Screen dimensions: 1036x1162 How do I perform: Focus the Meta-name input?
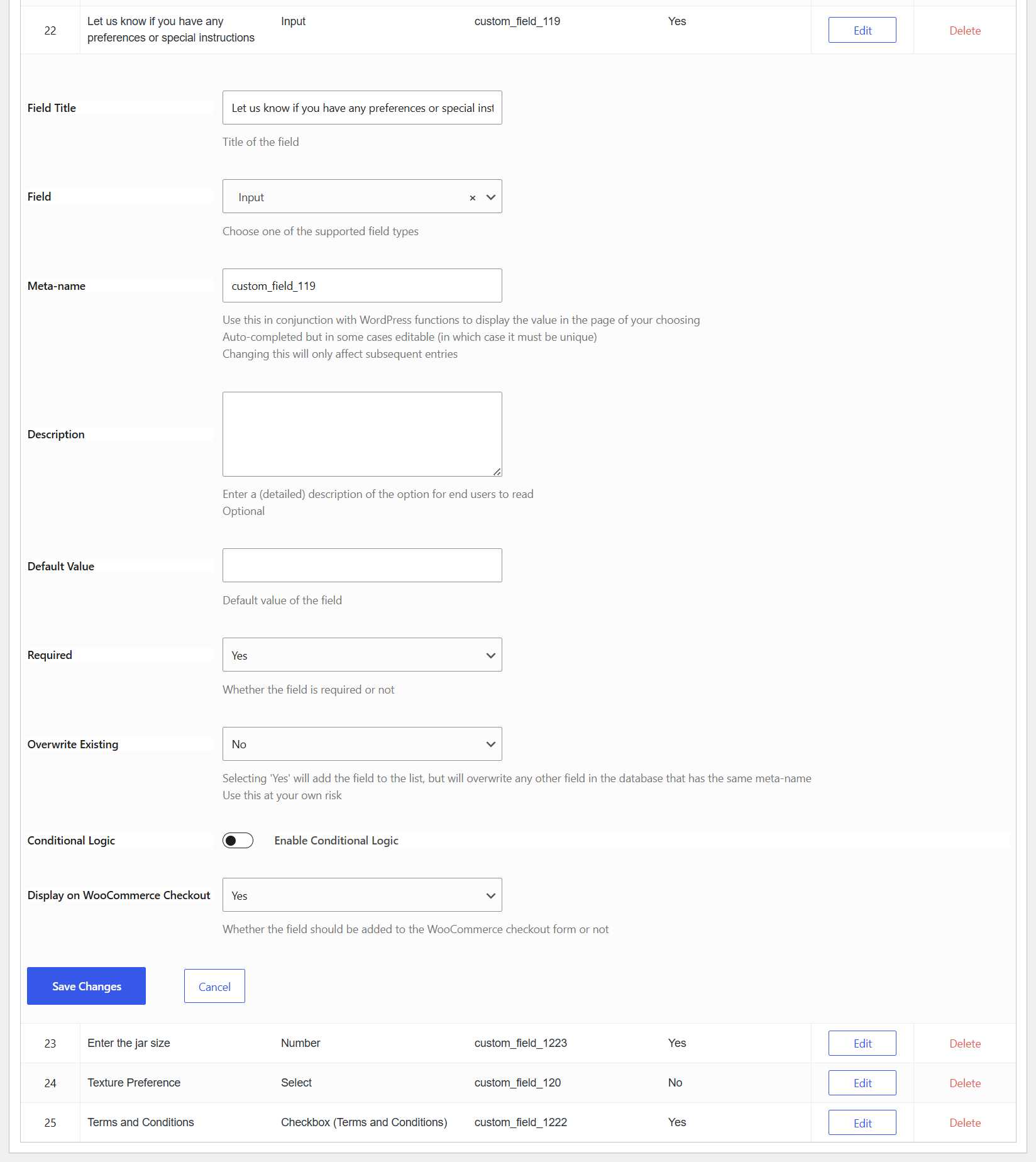click(362, 285)
